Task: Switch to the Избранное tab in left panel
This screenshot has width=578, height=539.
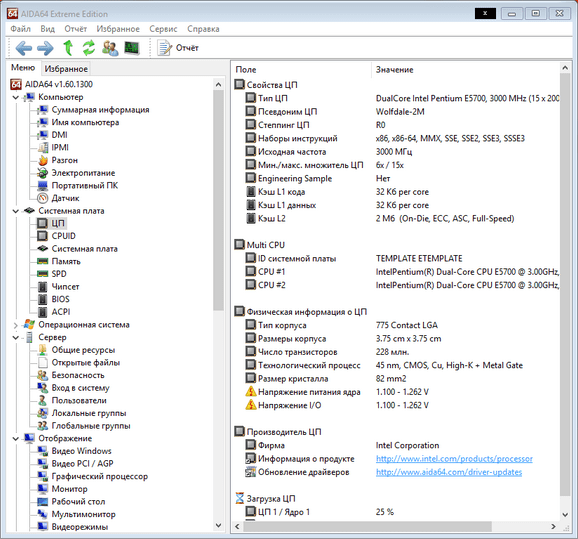Action: coord(66,69)
